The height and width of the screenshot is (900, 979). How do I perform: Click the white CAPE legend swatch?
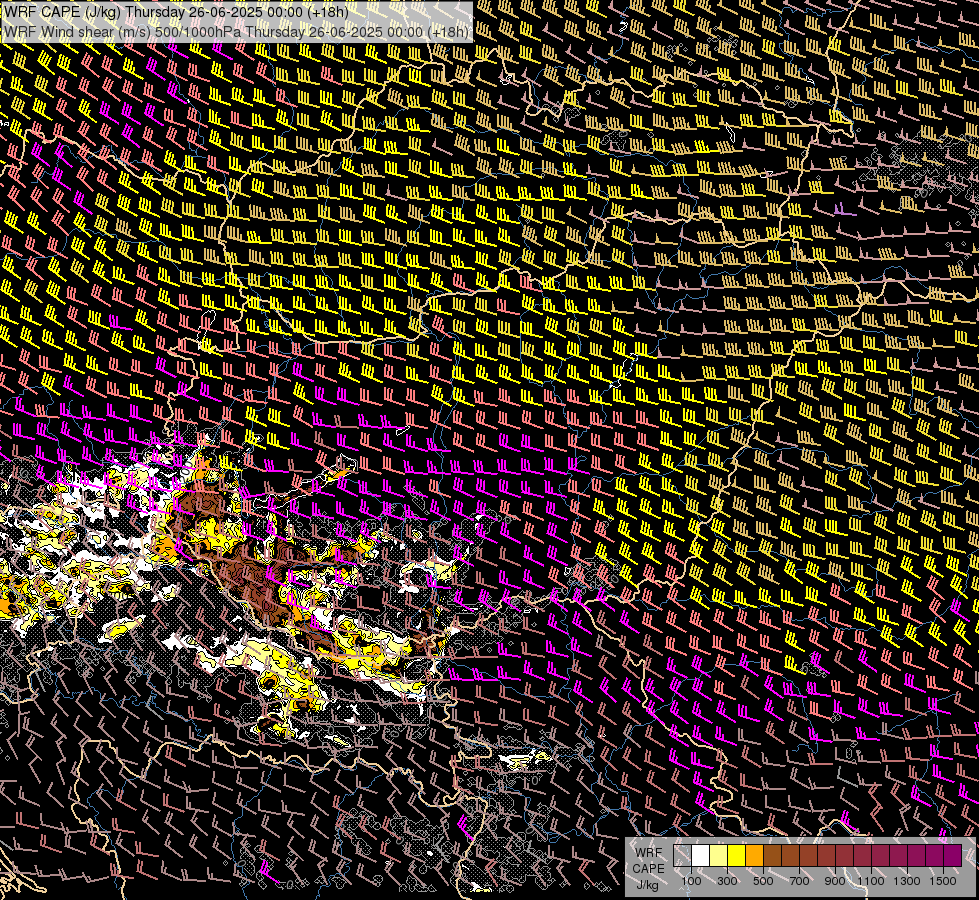[x=701, y=856]
